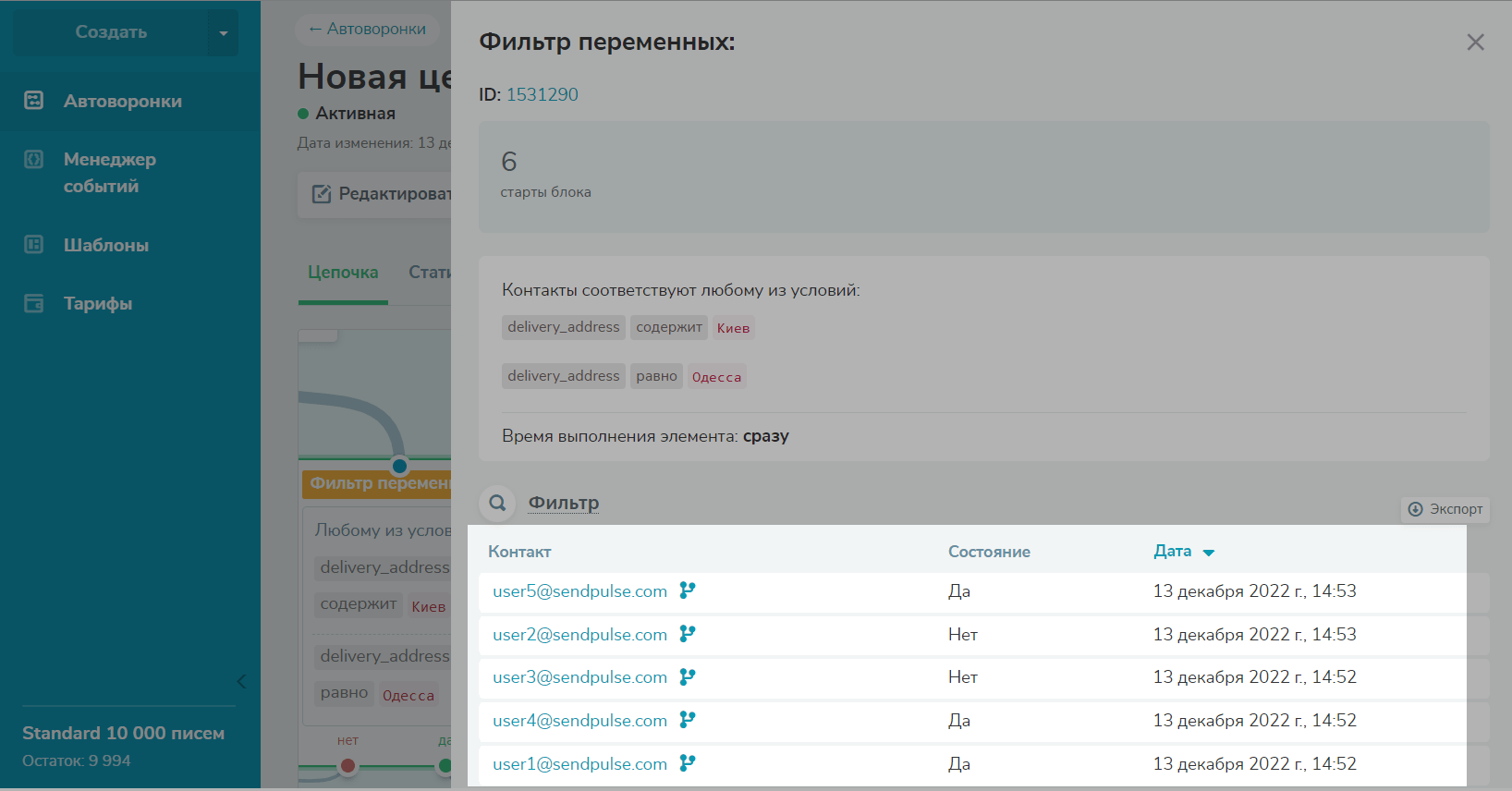
Task: Open contact user5@sendpulse.com
Action: click(579, 591)
